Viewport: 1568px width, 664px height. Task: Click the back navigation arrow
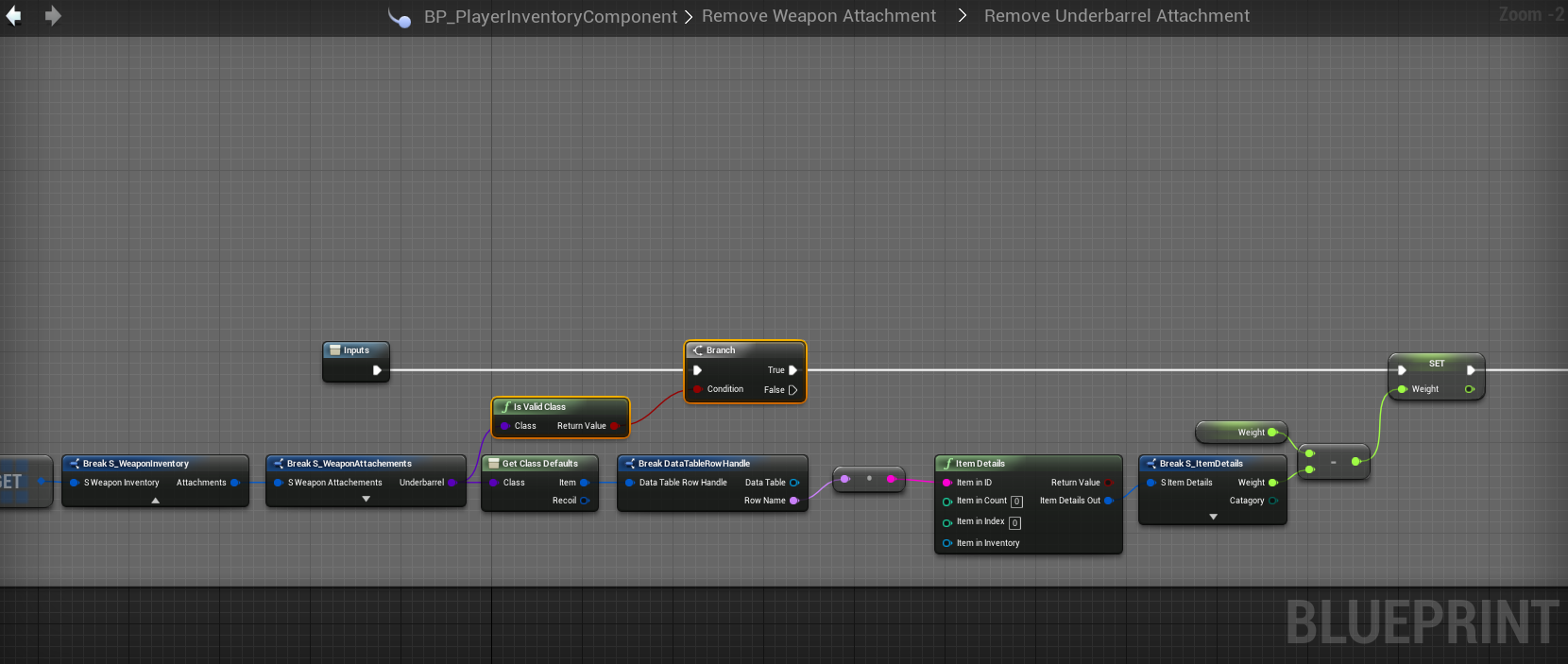[14, 16]
